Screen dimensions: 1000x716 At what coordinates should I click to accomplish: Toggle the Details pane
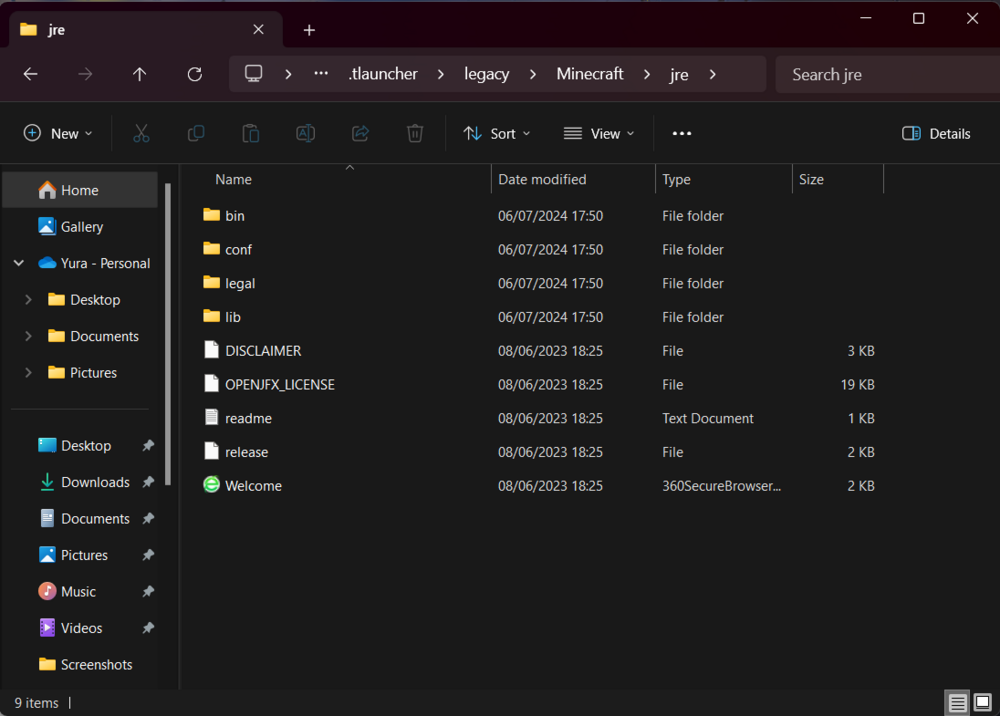click(x=936, y=133)
